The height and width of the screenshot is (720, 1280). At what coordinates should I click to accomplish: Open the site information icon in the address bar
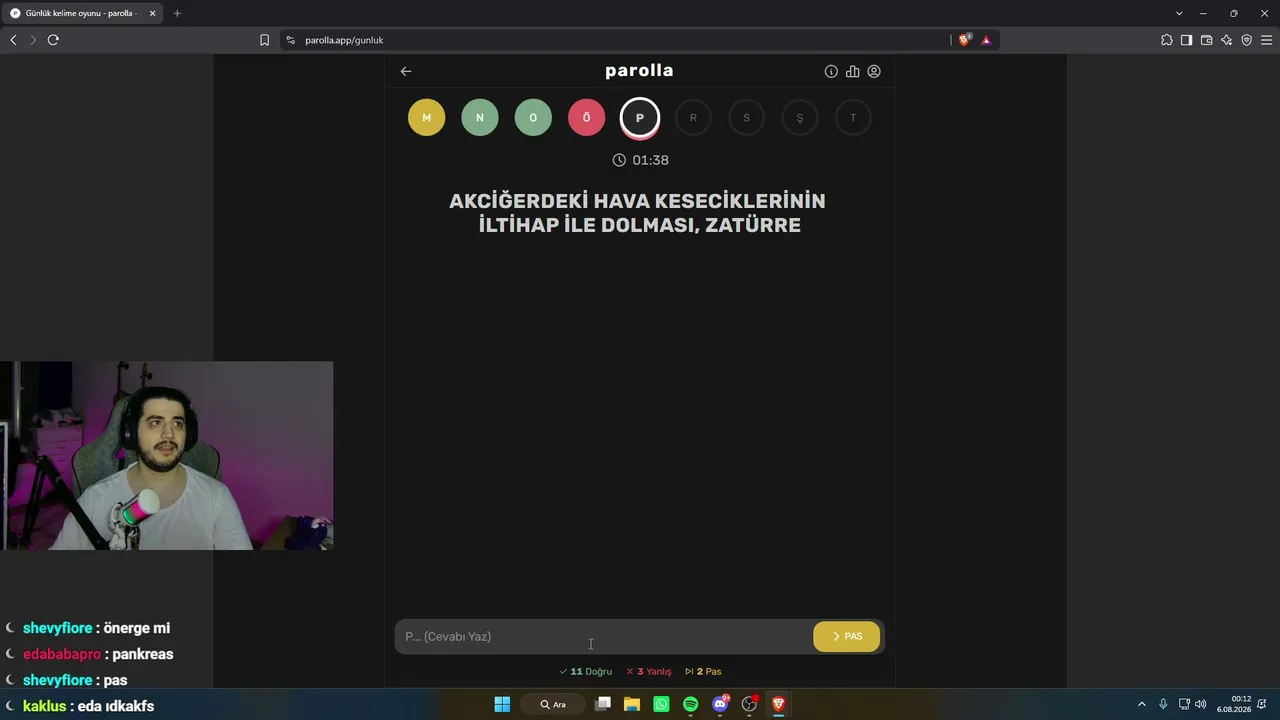coord(291,40)
